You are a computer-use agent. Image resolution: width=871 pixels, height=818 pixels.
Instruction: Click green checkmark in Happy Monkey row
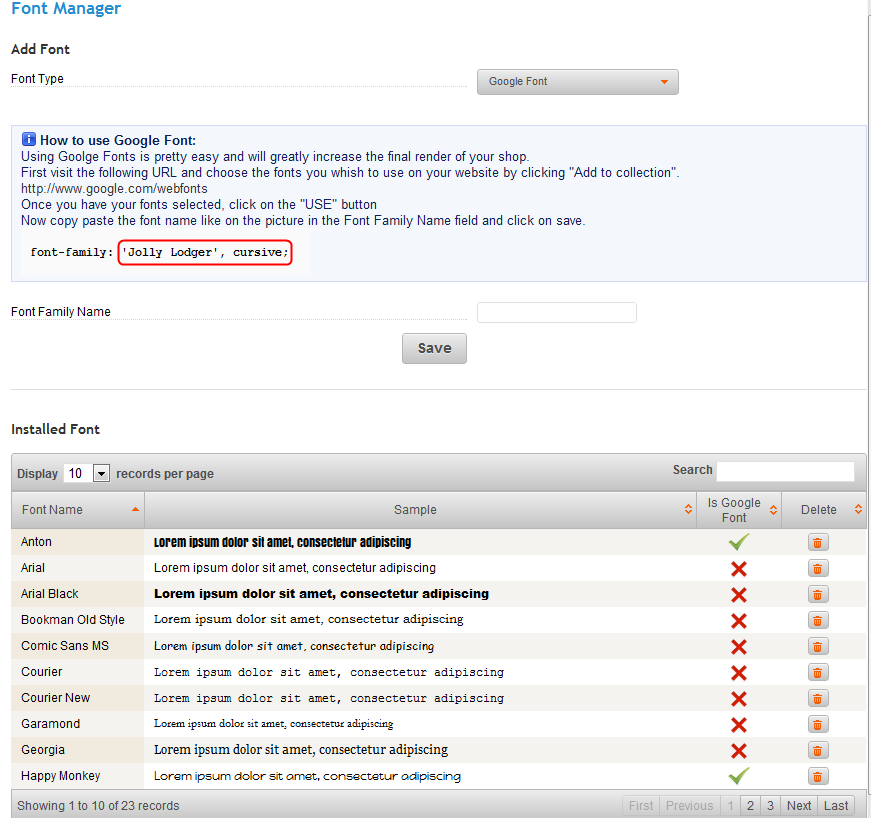pyautogui.click(x=739, y=776)
